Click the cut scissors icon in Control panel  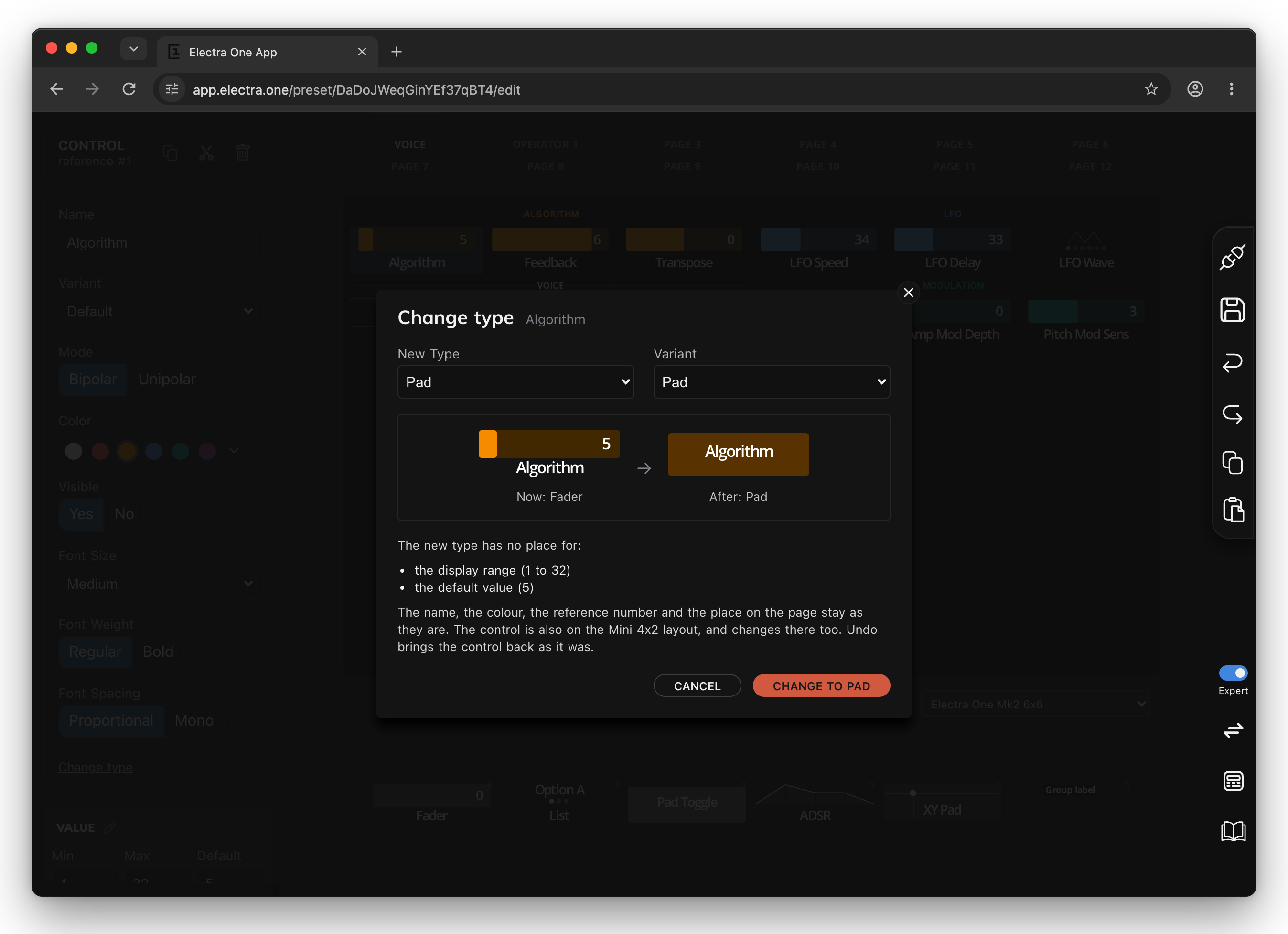(x=206, y=152)
